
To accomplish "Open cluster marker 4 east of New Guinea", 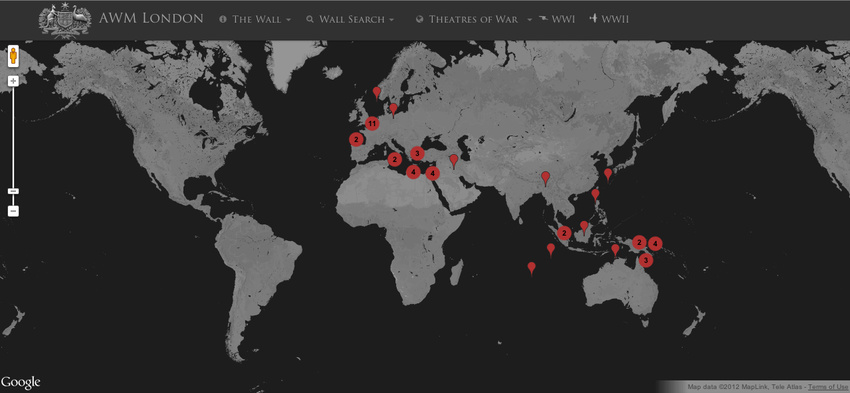I will click(655, 244).
